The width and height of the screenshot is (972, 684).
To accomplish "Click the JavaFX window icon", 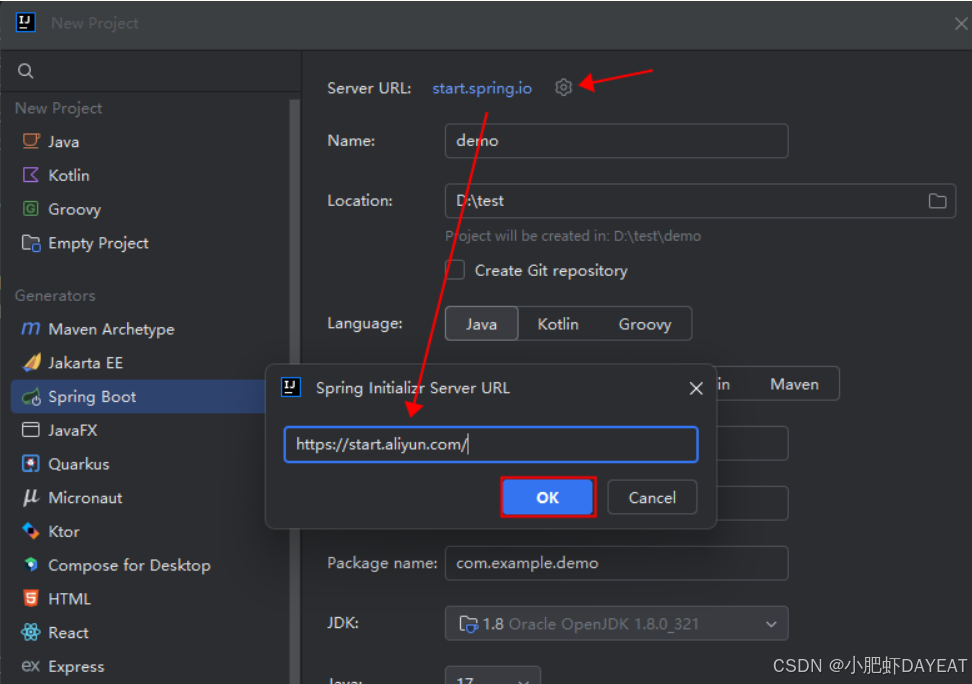I will point(31,430).
